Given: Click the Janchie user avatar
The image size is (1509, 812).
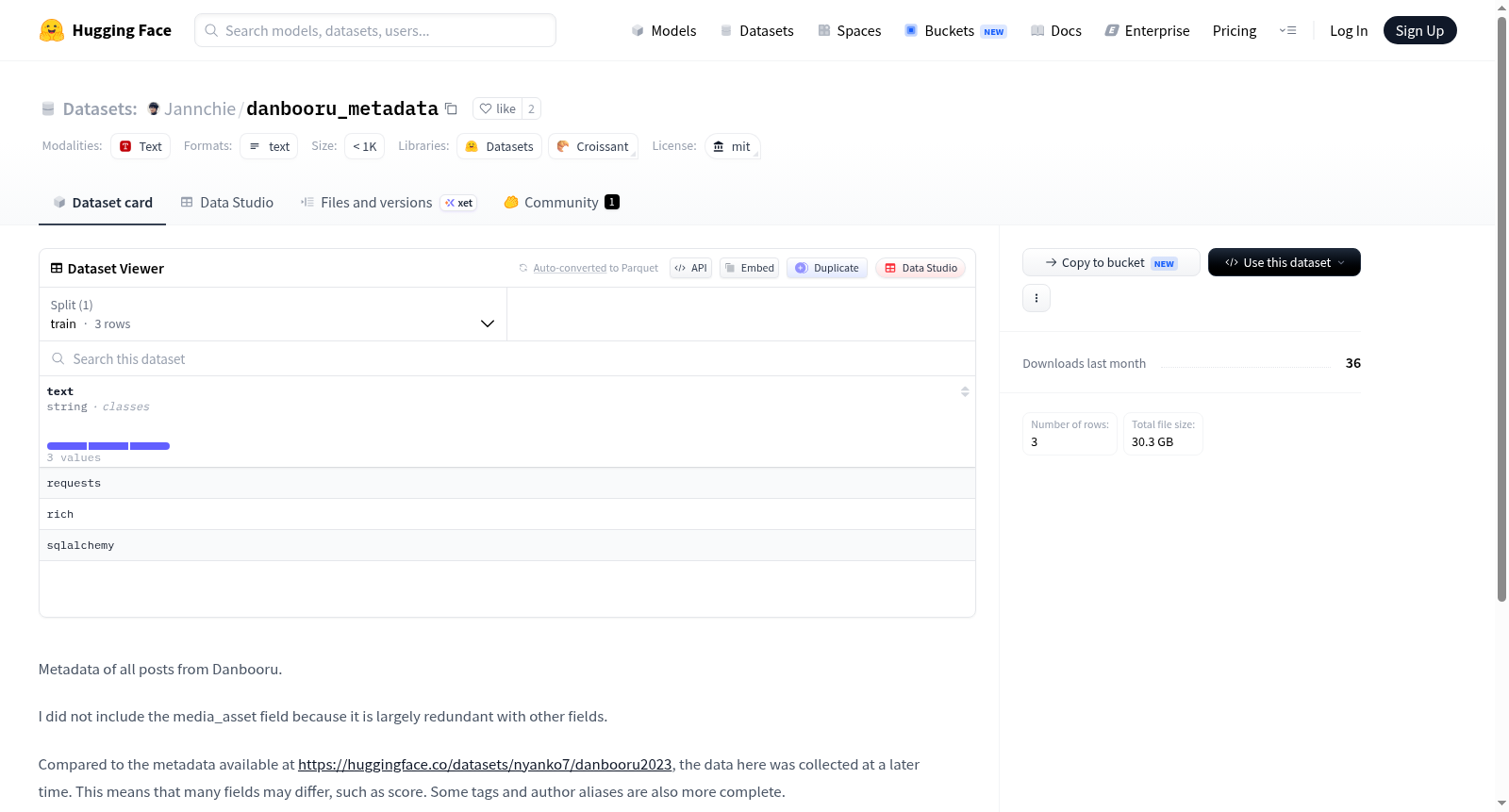Looking at the screenshot, I should (x=154, y=108).
